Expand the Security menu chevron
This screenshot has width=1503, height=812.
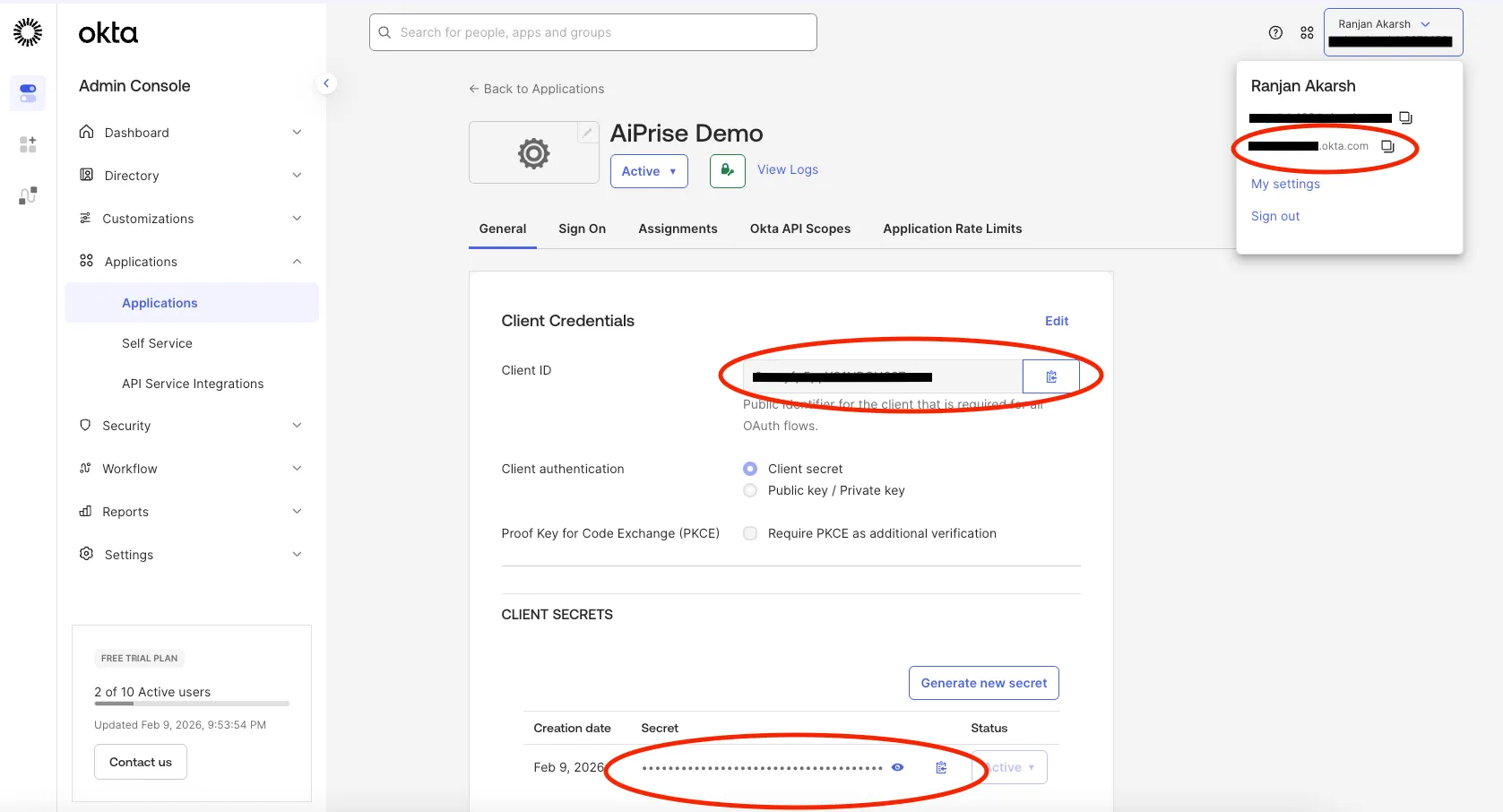pyautogui.click(x=297, y=425)
